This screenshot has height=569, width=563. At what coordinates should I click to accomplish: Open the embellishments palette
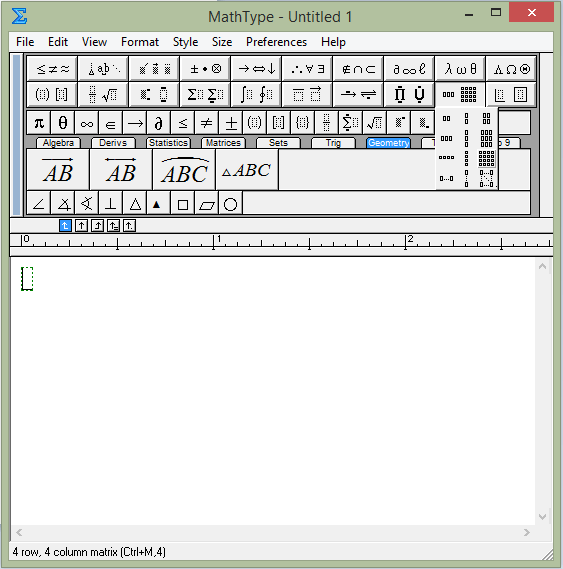(154, 69)
